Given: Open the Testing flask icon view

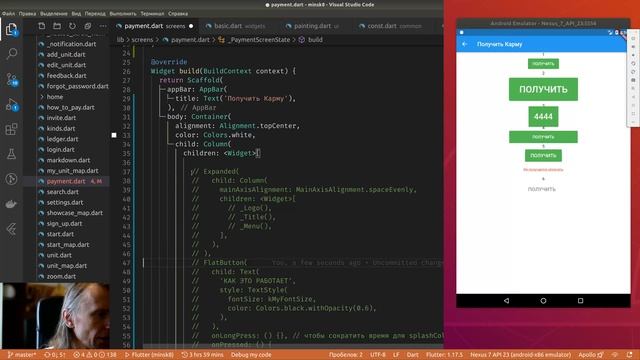Looking at the screenshot, I should pos(11,154).
